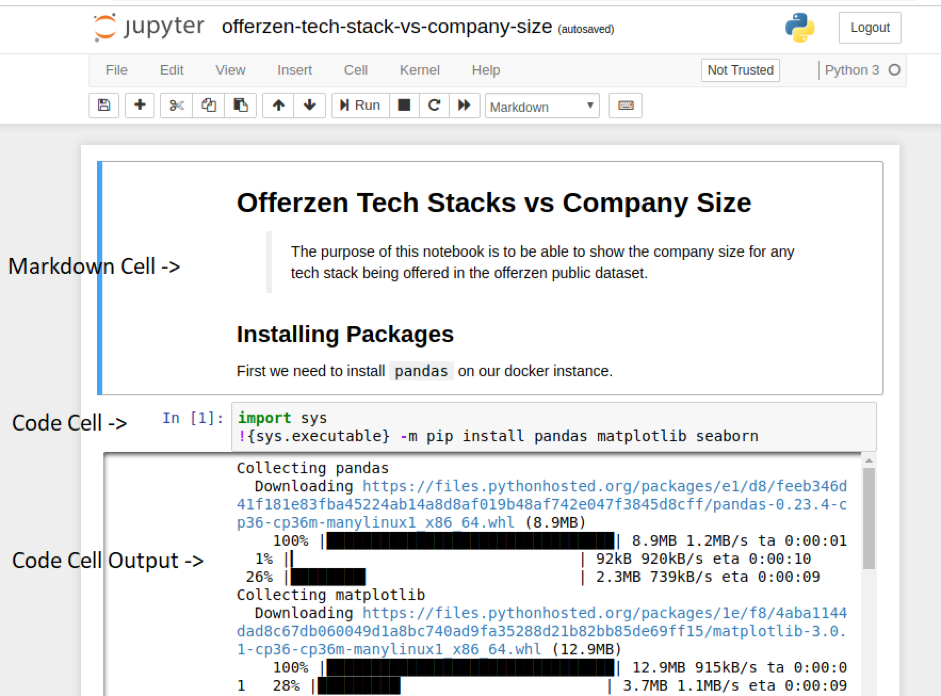Restart kernel and run all cells
The image size is (941, 696).
click(x=464, y=106)
